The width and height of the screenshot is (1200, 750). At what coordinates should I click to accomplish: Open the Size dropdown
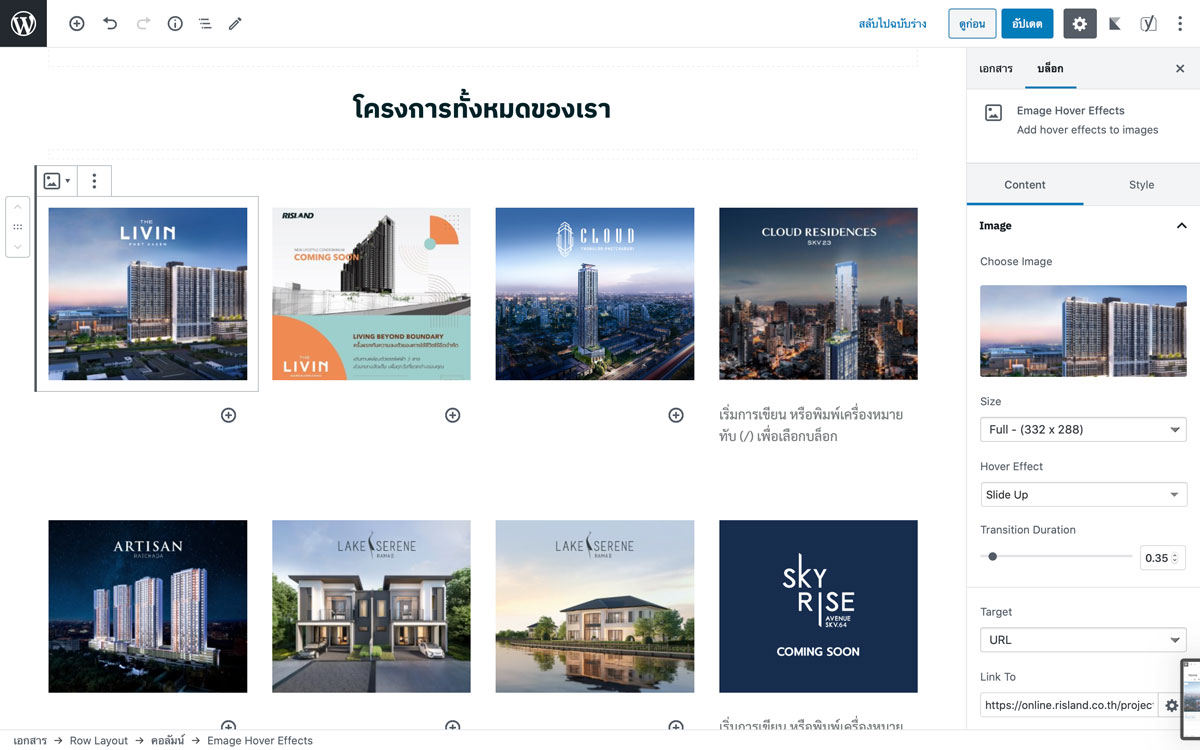point(1083,429)
